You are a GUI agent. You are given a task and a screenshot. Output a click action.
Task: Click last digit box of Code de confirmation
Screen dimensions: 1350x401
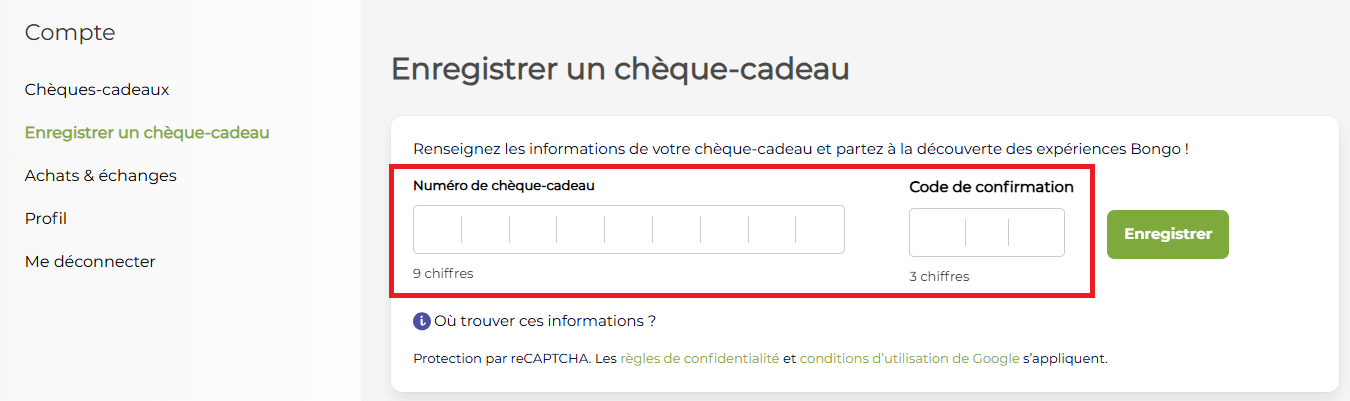1036,233
